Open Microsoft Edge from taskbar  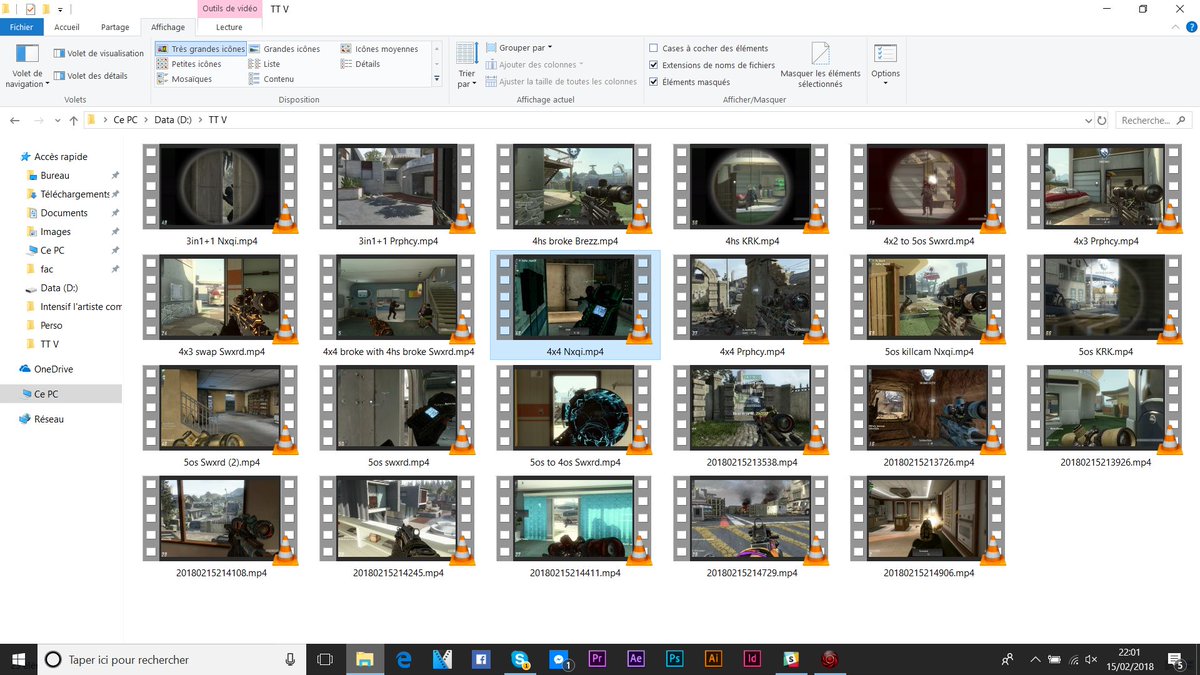tap(404, 659)
